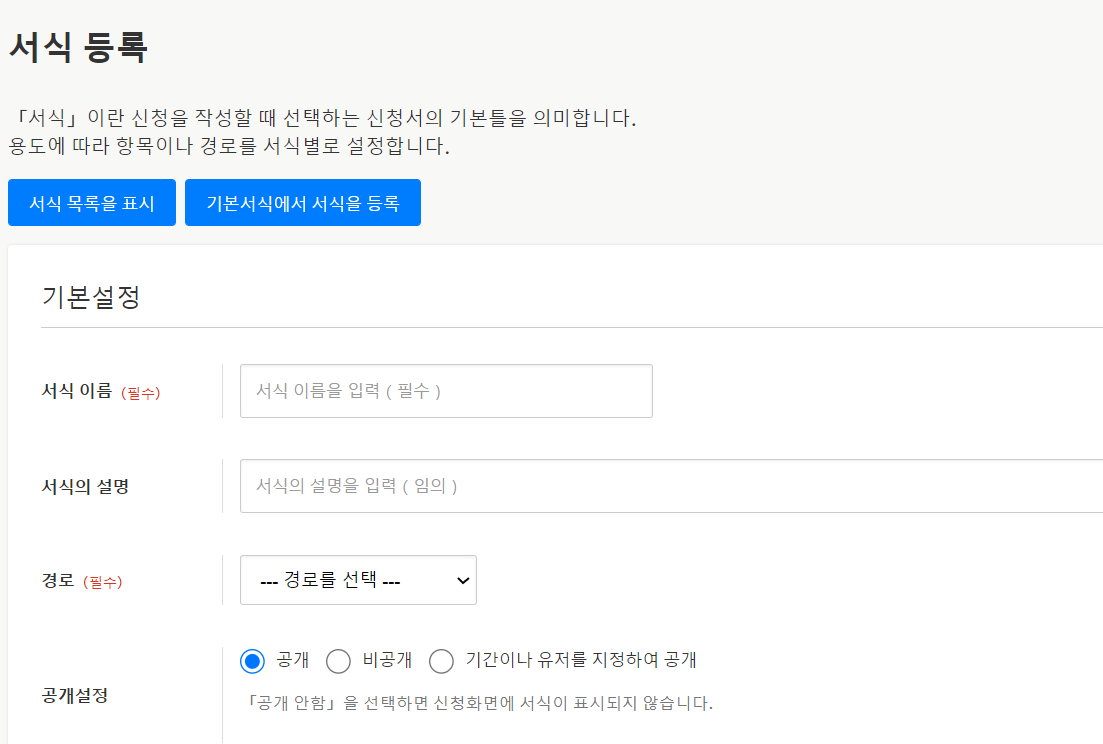Choose the 비공개 radio option
Screen dimensions: 1103x744
click(x=339, y=661)
